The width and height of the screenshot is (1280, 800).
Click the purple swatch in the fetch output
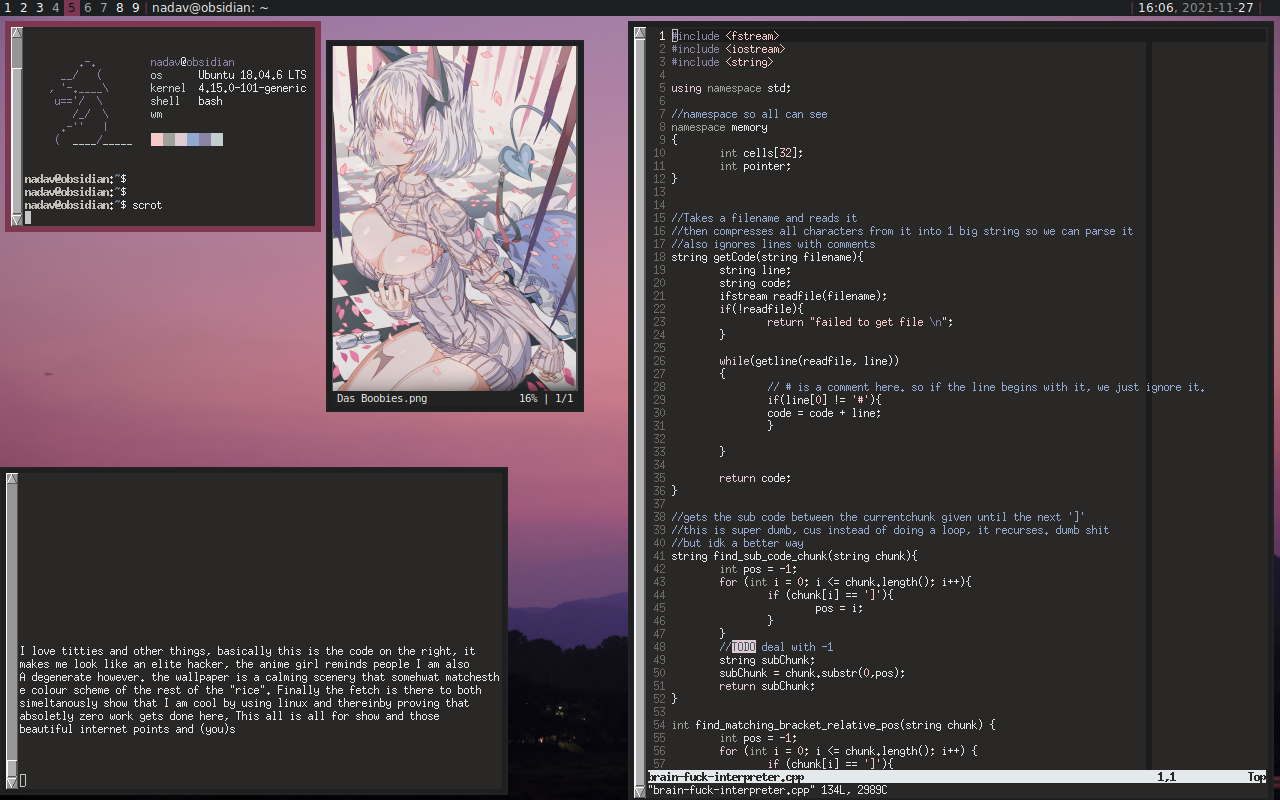click(205, 140)
